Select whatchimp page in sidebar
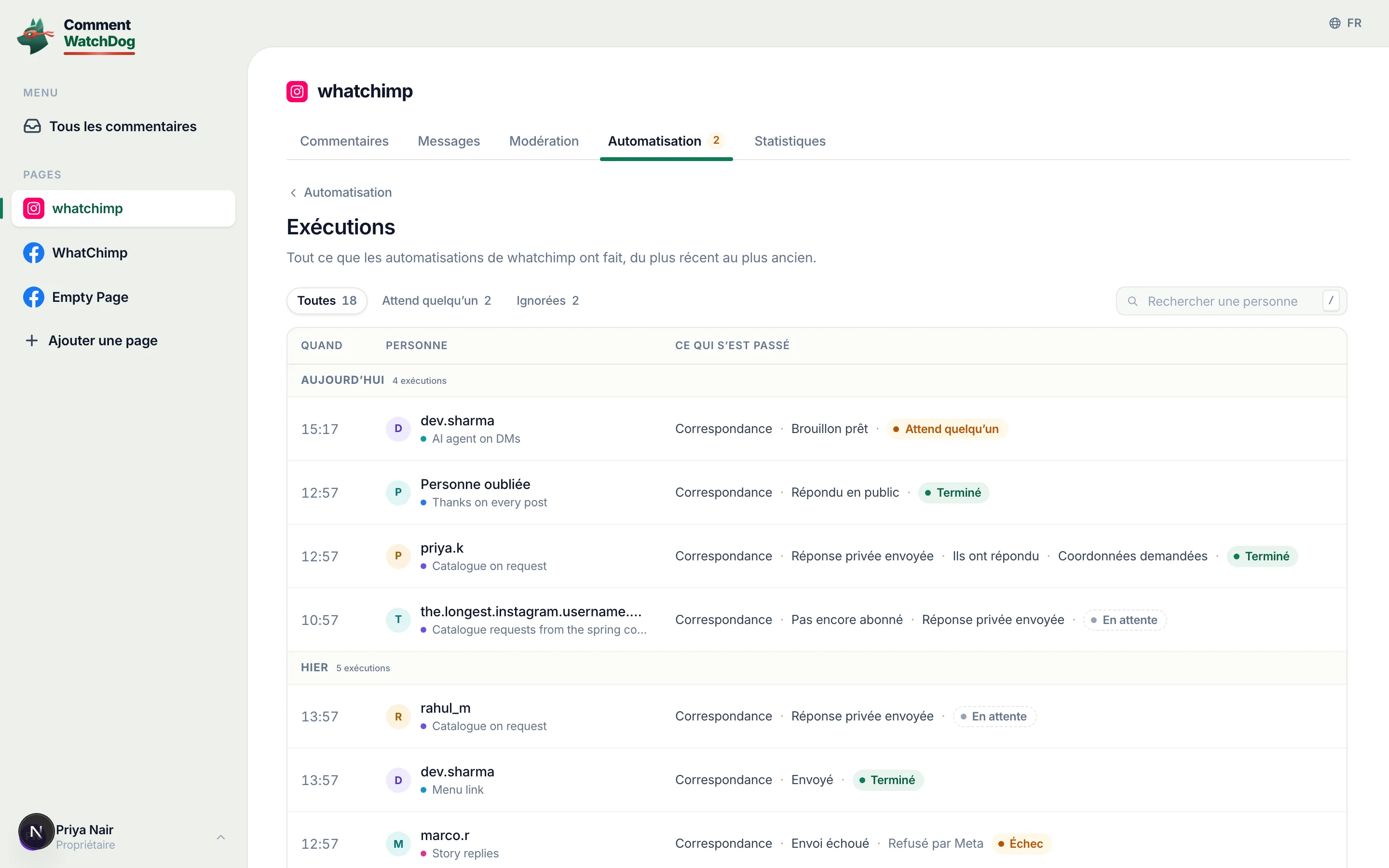Viewport: 1389px width, 868px height. [123, 208]
